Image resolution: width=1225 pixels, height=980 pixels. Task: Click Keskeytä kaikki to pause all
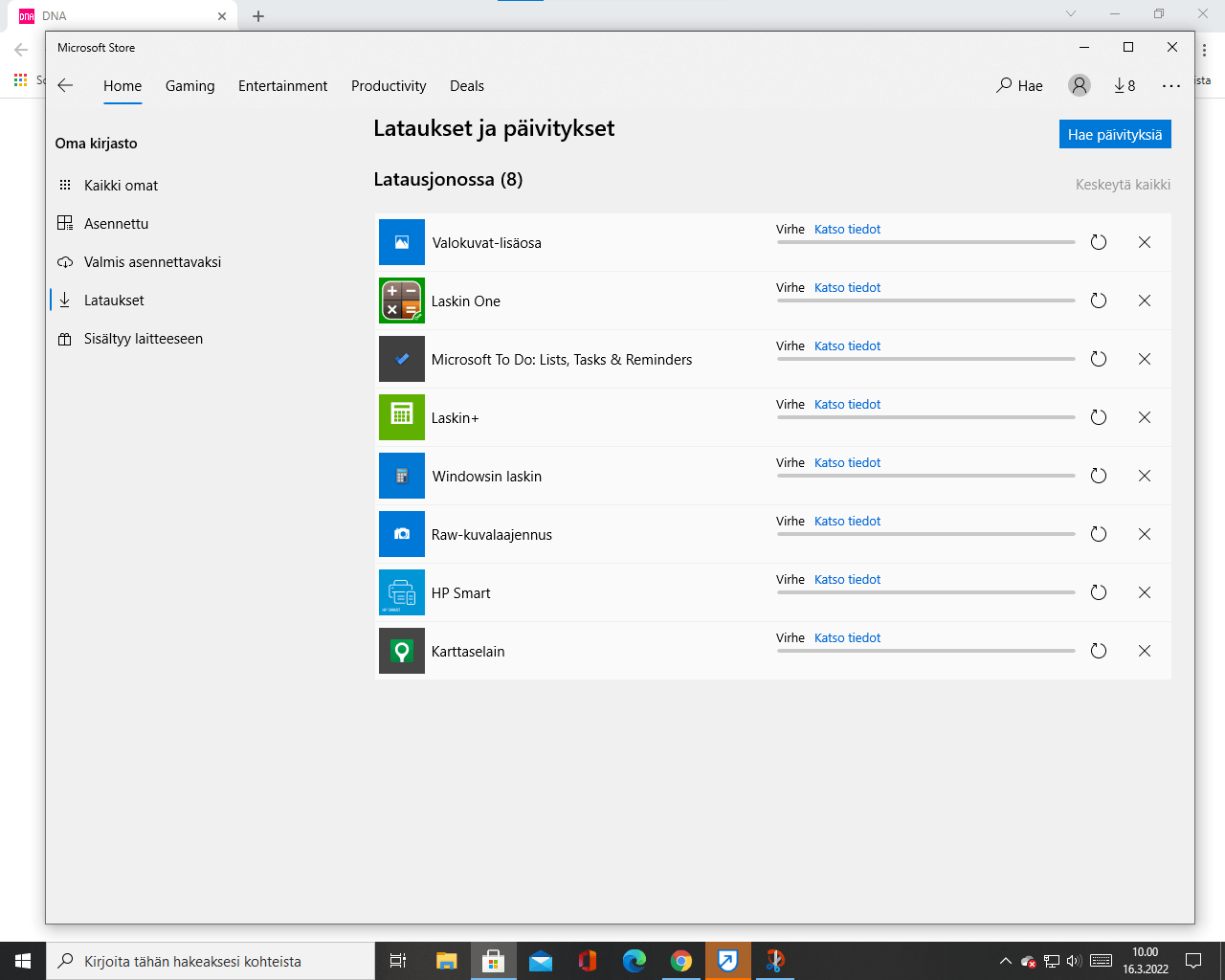click(x=1123, y=185)
